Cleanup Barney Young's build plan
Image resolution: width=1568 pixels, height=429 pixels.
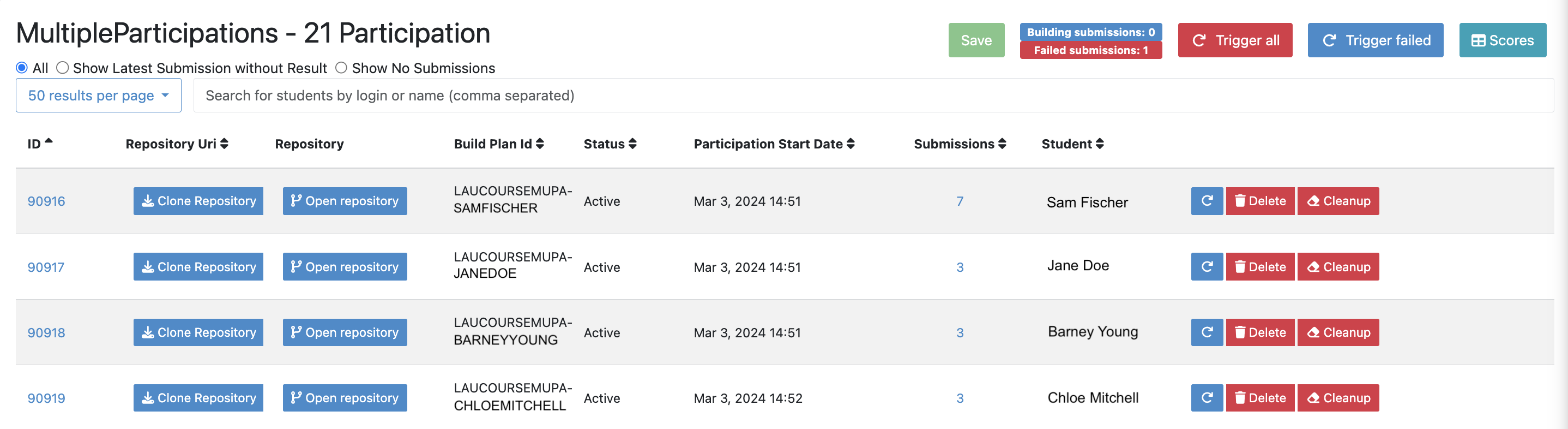coord(1338,332)
